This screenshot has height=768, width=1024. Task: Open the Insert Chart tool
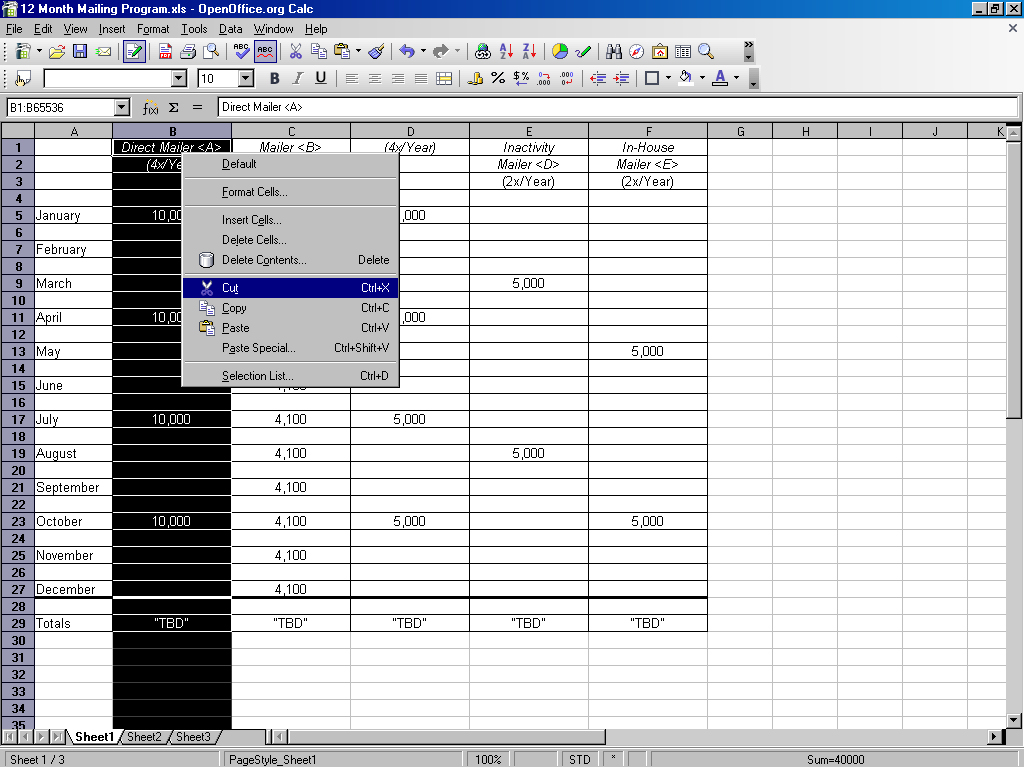coord(560,51)
